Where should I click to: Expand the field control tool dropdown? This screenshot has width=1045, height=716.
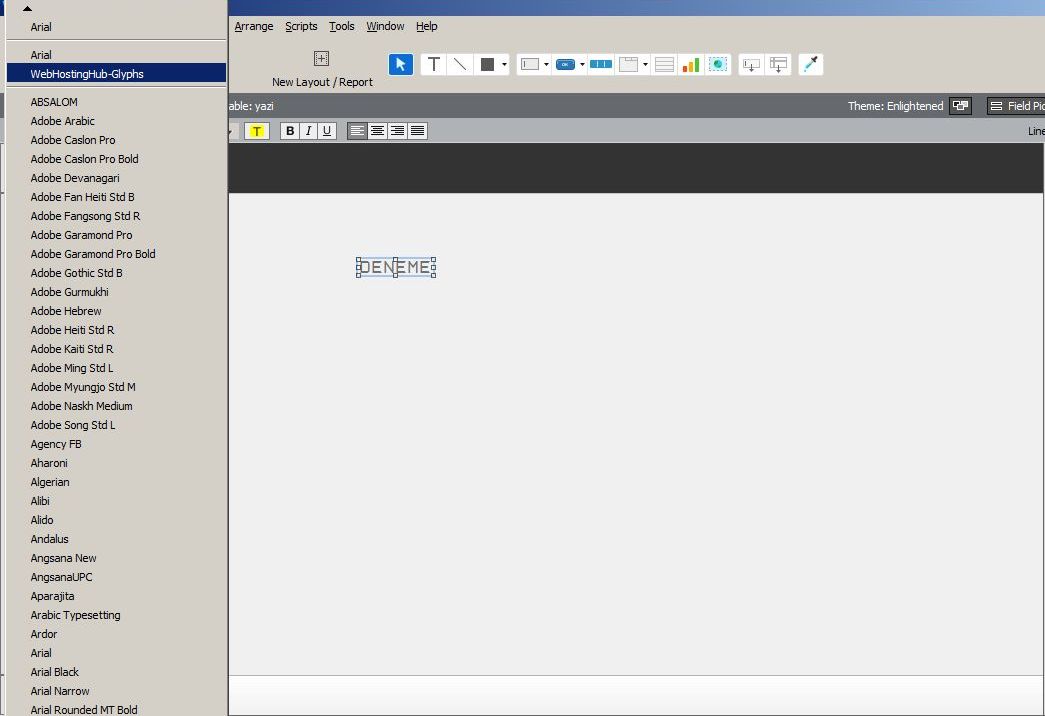point(546,65)
